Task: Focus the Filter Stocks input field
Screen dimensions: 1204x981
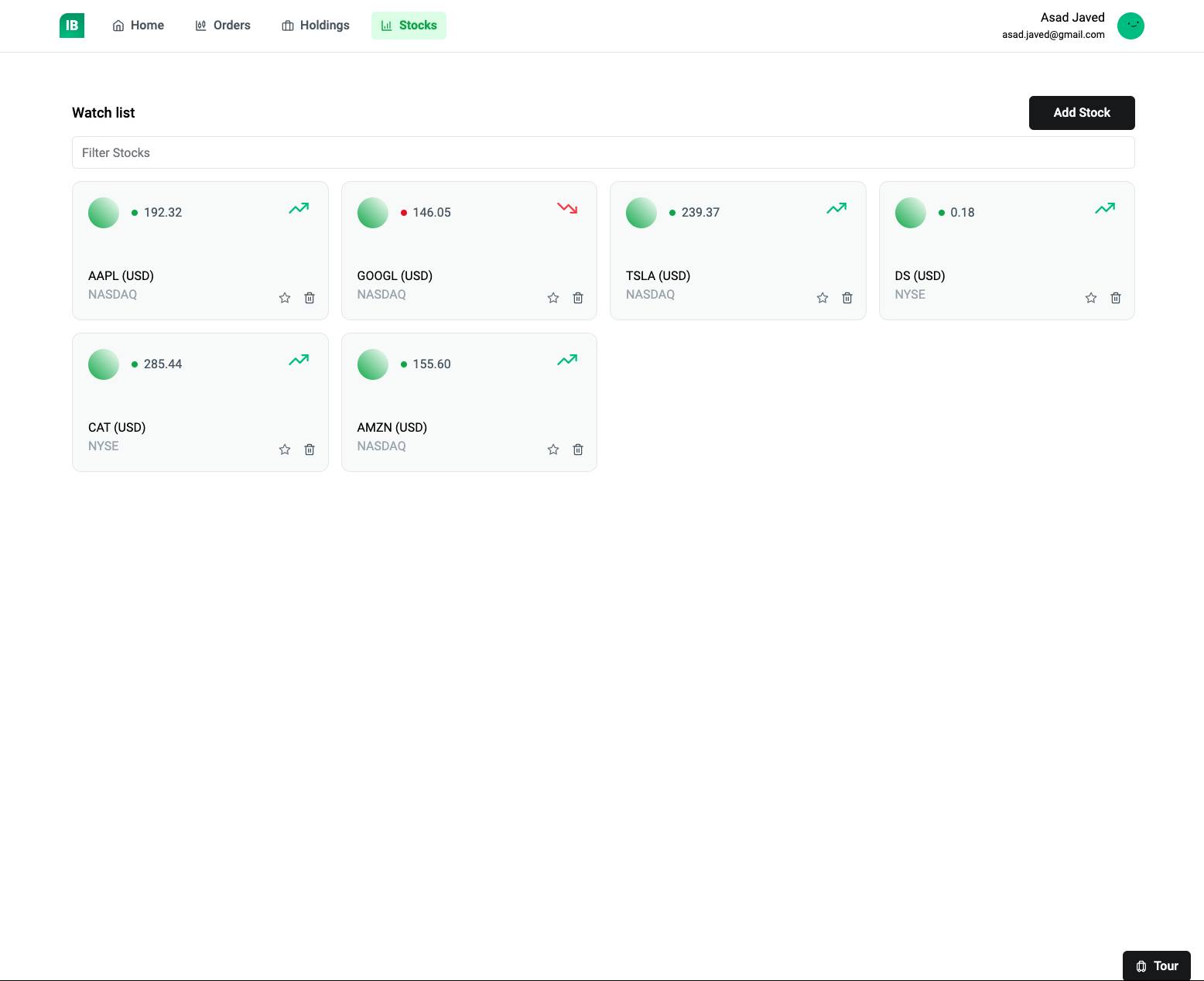Action: click(604, 152)
